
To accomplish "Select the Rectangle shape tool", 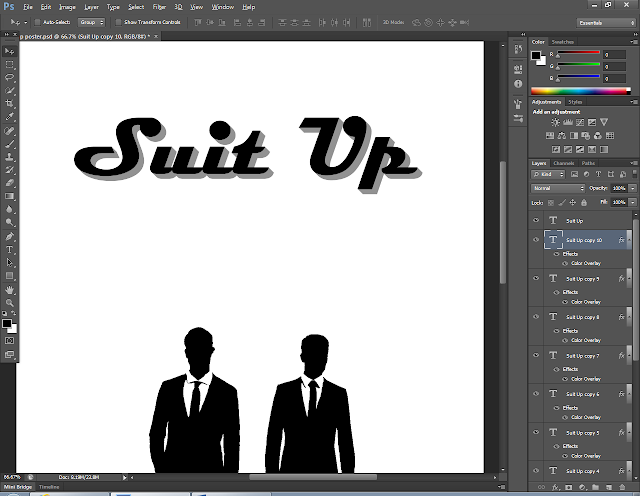I will (9, 276).
